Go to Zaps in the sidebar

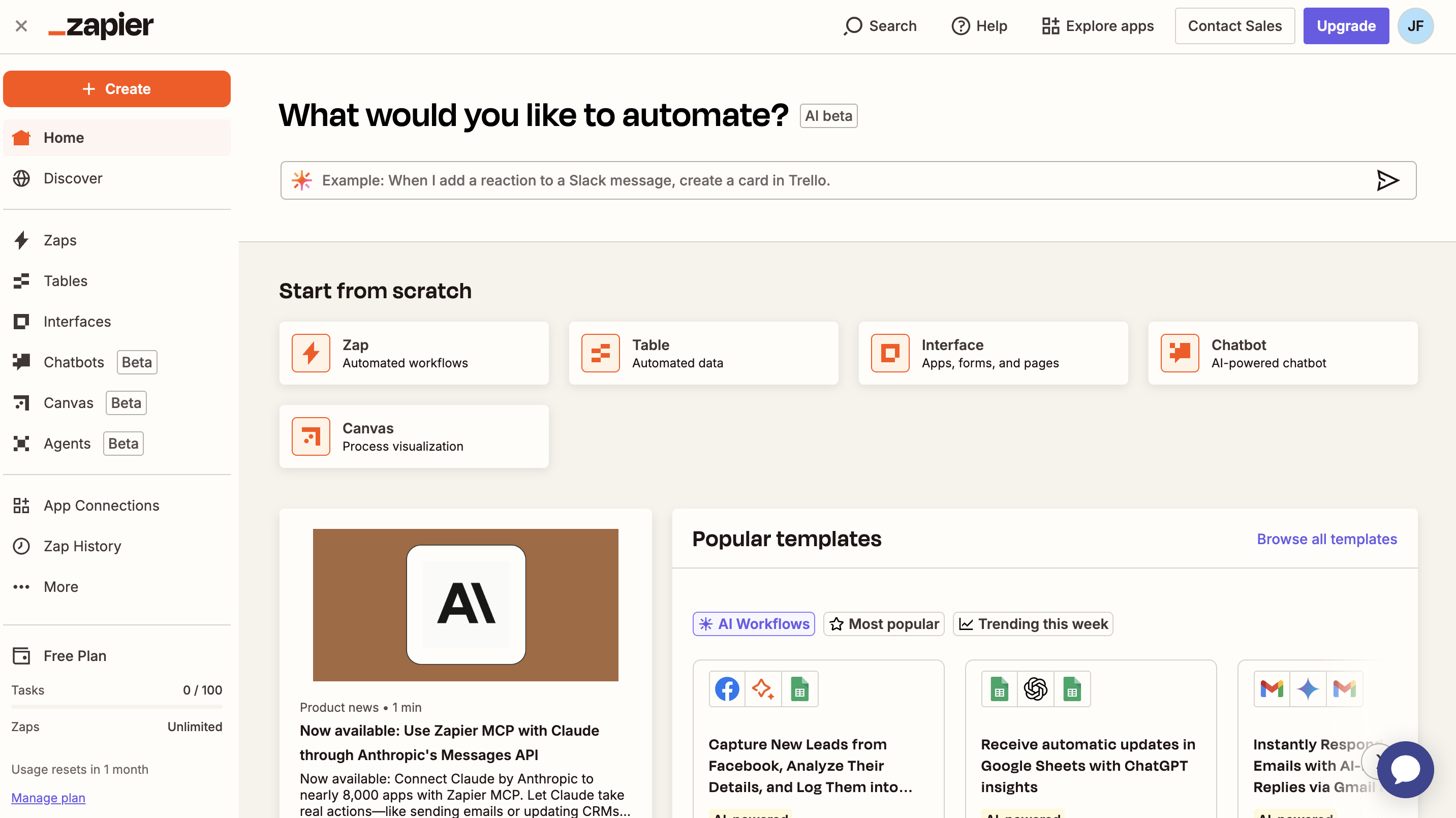point(60,240)
